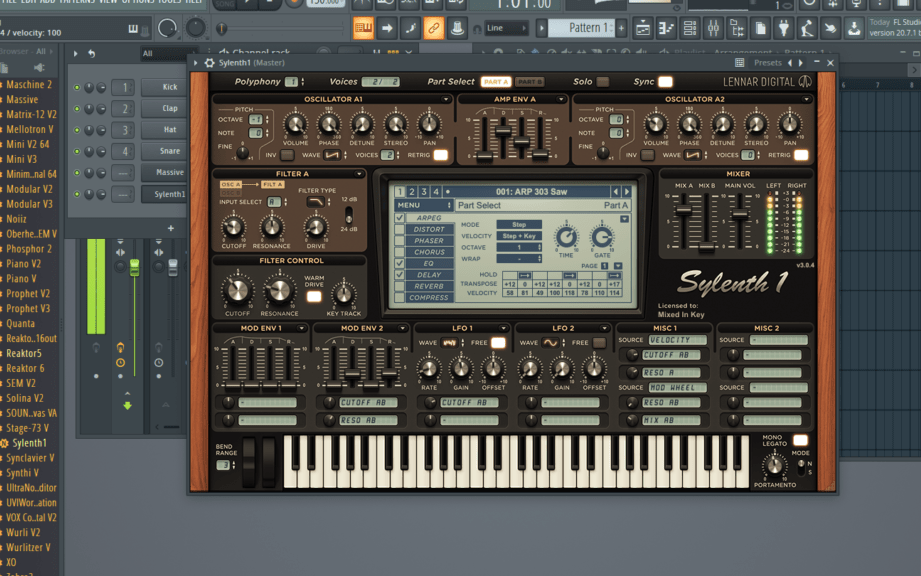Select the Massive channel button
Viewport: 921px width, 576px height.
coord(164,172)
